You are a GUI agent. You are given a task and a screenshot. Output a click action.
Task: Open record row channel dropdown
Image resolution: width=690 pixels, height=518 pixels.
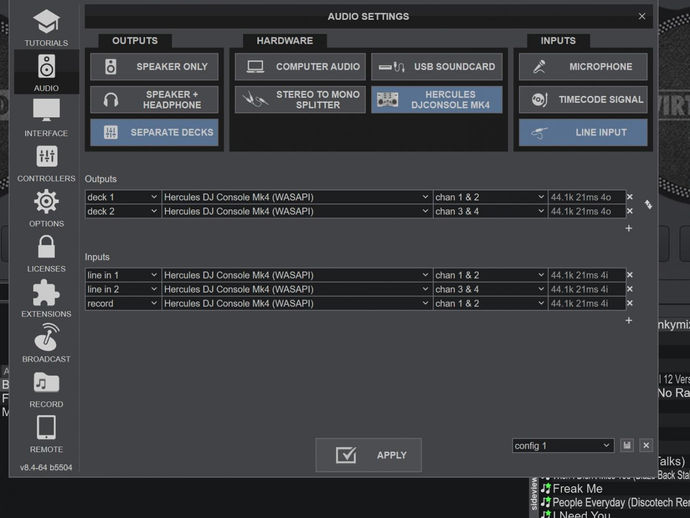490,303
